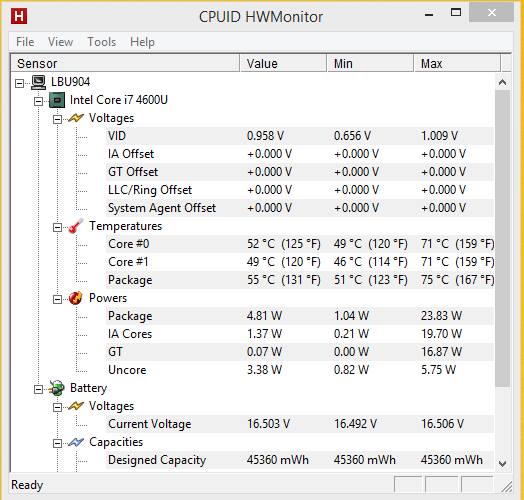
Task: Click the Powers flame icon
Action: [76, 298]
